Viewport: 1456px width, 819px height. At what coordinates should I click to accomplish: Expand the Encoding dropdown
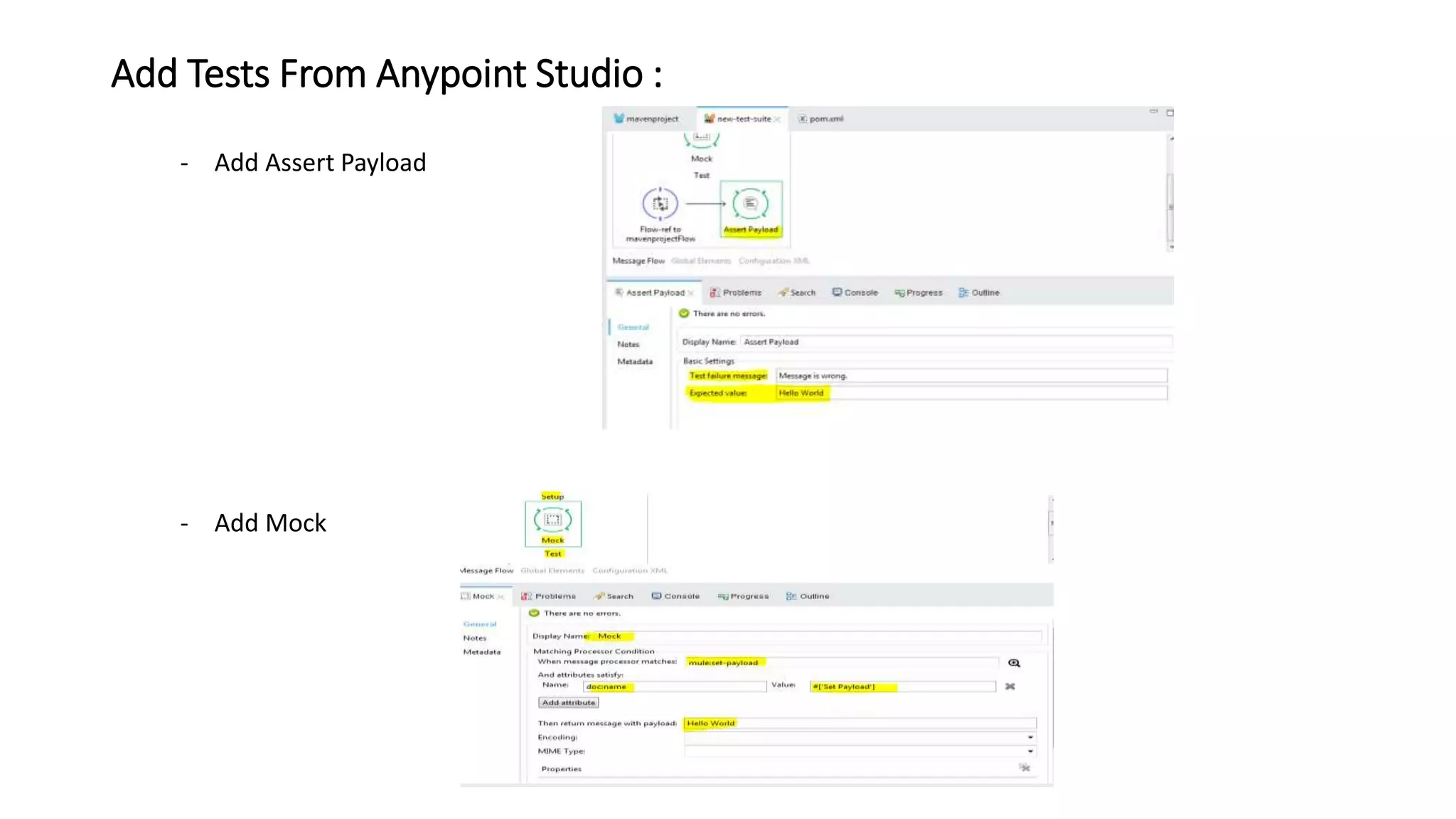tap(1030, 737)
